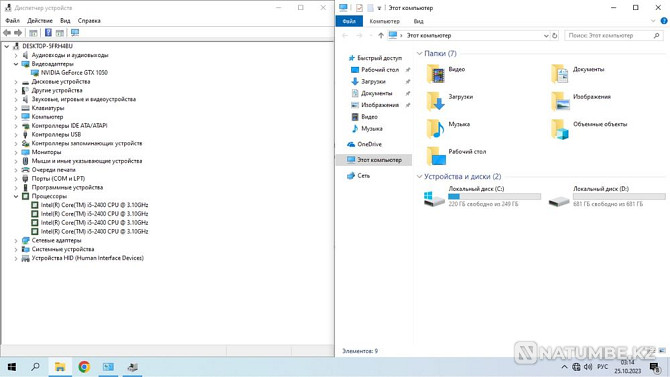Click Explorer up-one-level arrow
670x377 pixels.
381,35
